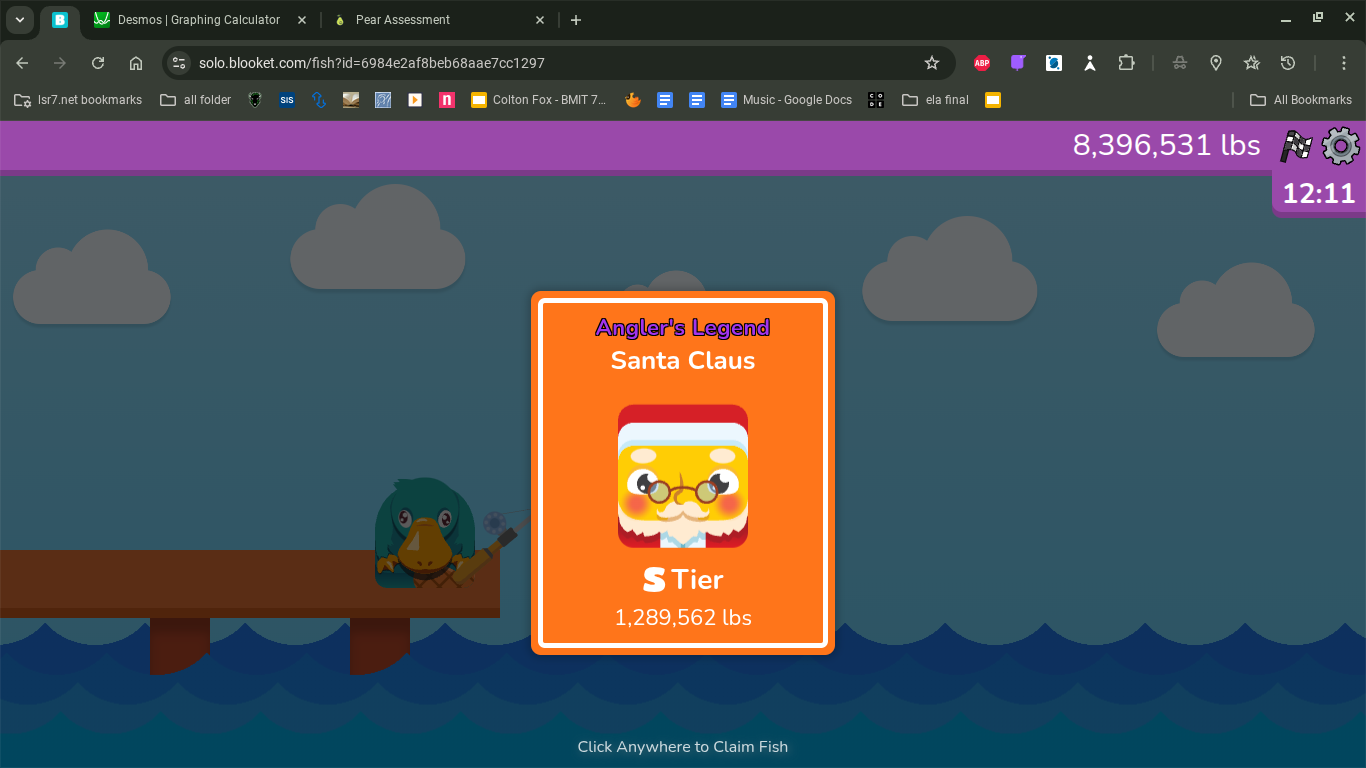
Task: Expand the tab search dropdown arrow
Action: [x=19, y=20]
